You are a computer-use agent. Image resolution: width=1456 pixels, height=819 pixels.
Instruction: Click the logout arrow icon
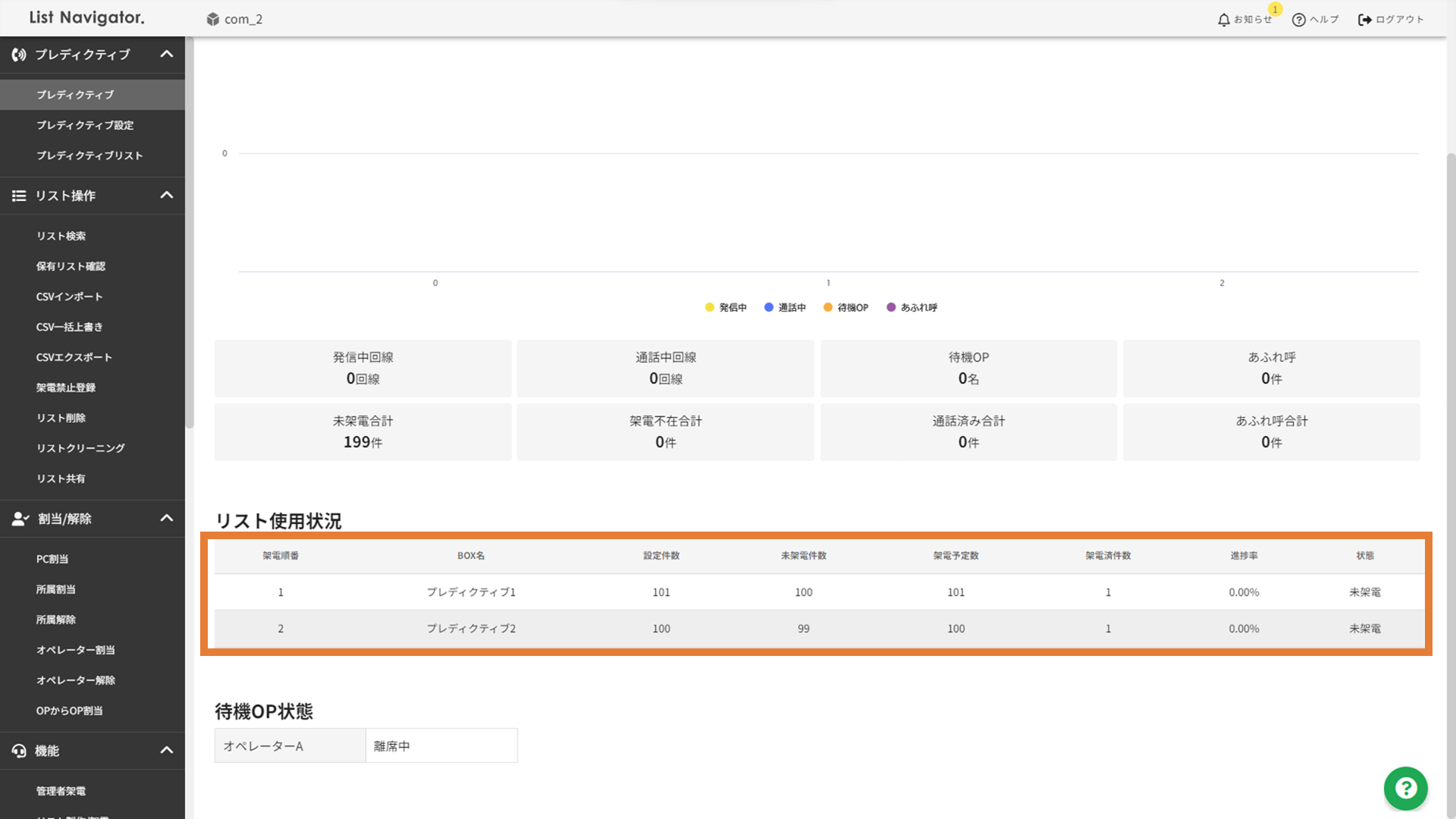coord(1364,20)
